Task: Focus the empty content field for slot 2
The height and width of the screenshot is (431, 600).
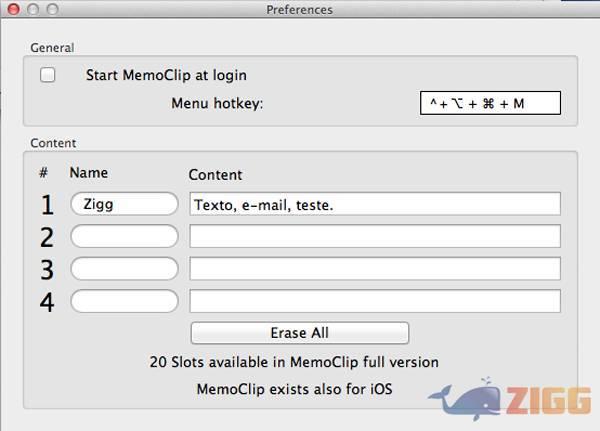Action: pos(375,236)
